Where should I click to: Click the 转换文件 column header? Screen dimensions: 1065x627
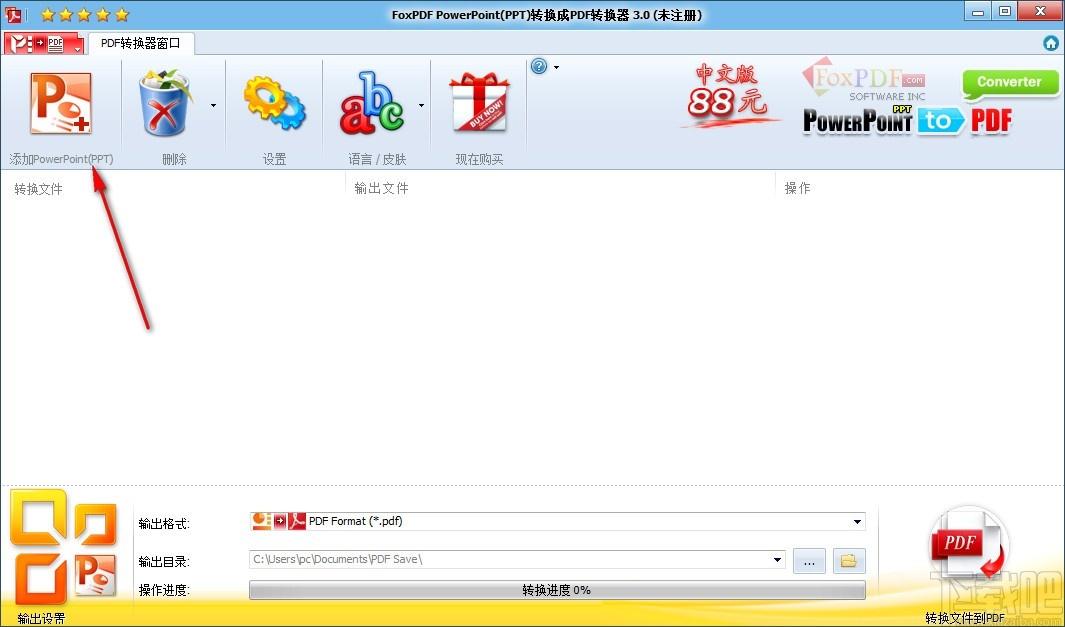[38, 189]
